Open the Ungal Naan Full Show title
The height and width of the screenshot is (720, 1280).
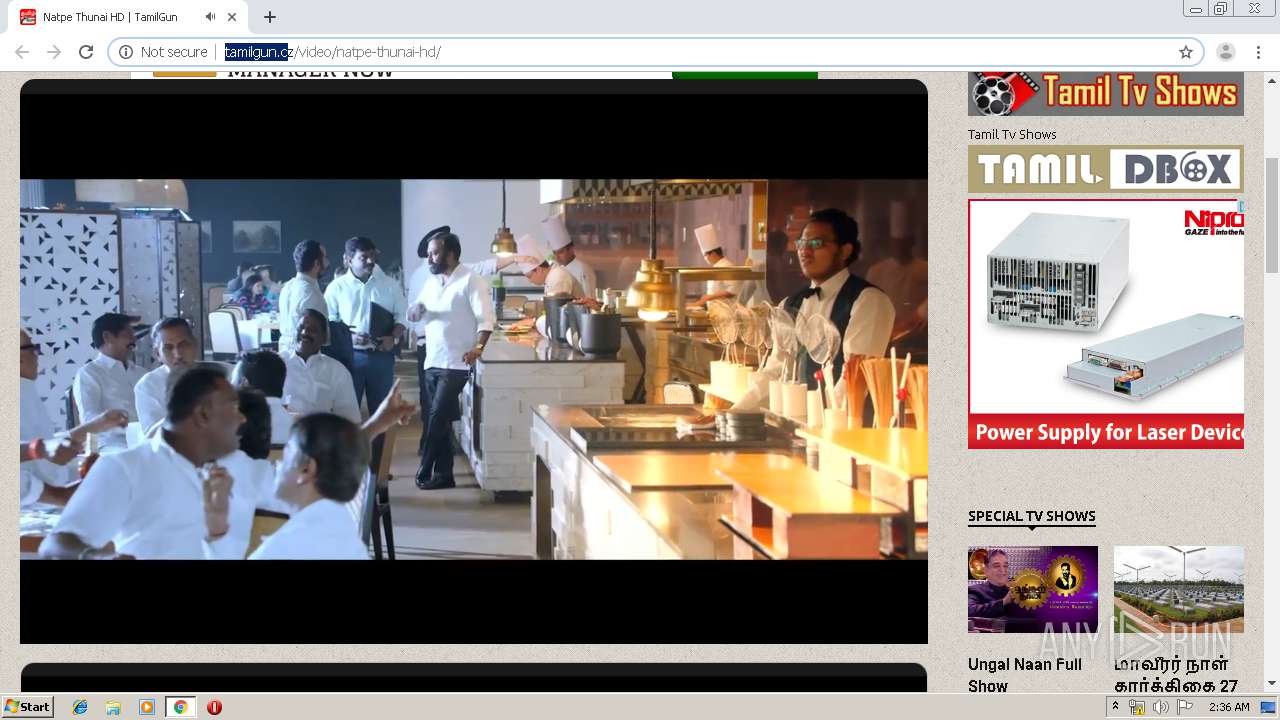(x=1025, y=675)
